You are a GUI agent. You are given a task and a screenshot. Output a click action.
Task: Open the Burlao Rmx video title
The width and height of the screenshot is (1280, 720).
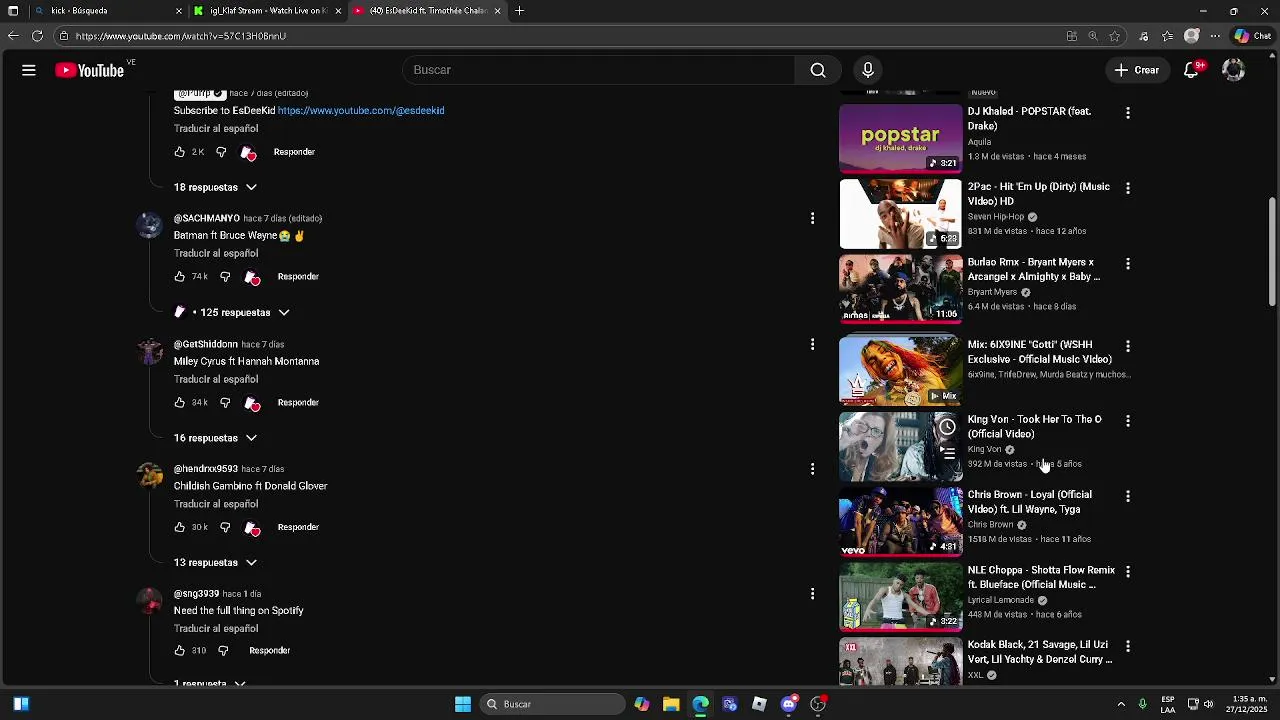click(1034, 270)
